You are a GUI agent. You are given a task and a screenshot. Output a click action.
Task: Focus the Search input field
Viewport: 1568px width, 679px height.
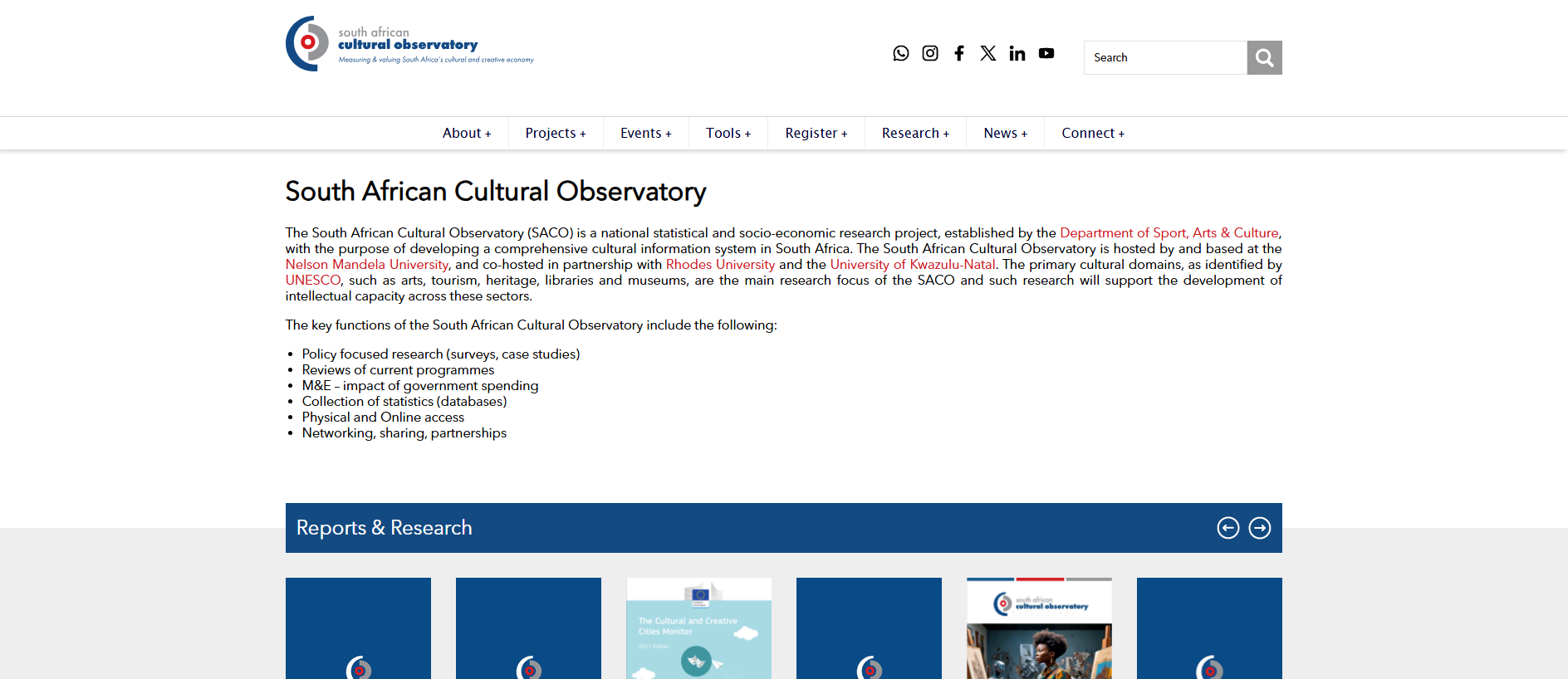pyautogui.click(x=1165, y=57)
